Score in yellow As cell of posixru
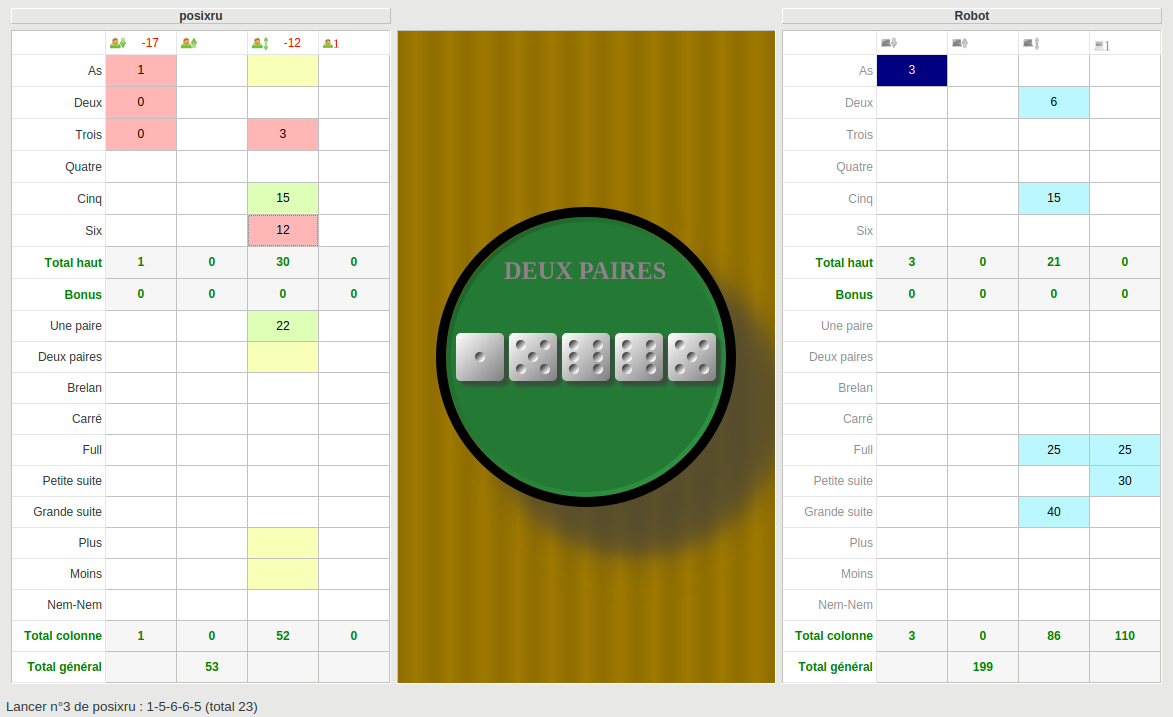This screenshot has width=1173, height=717. click(x=283, y=70)
